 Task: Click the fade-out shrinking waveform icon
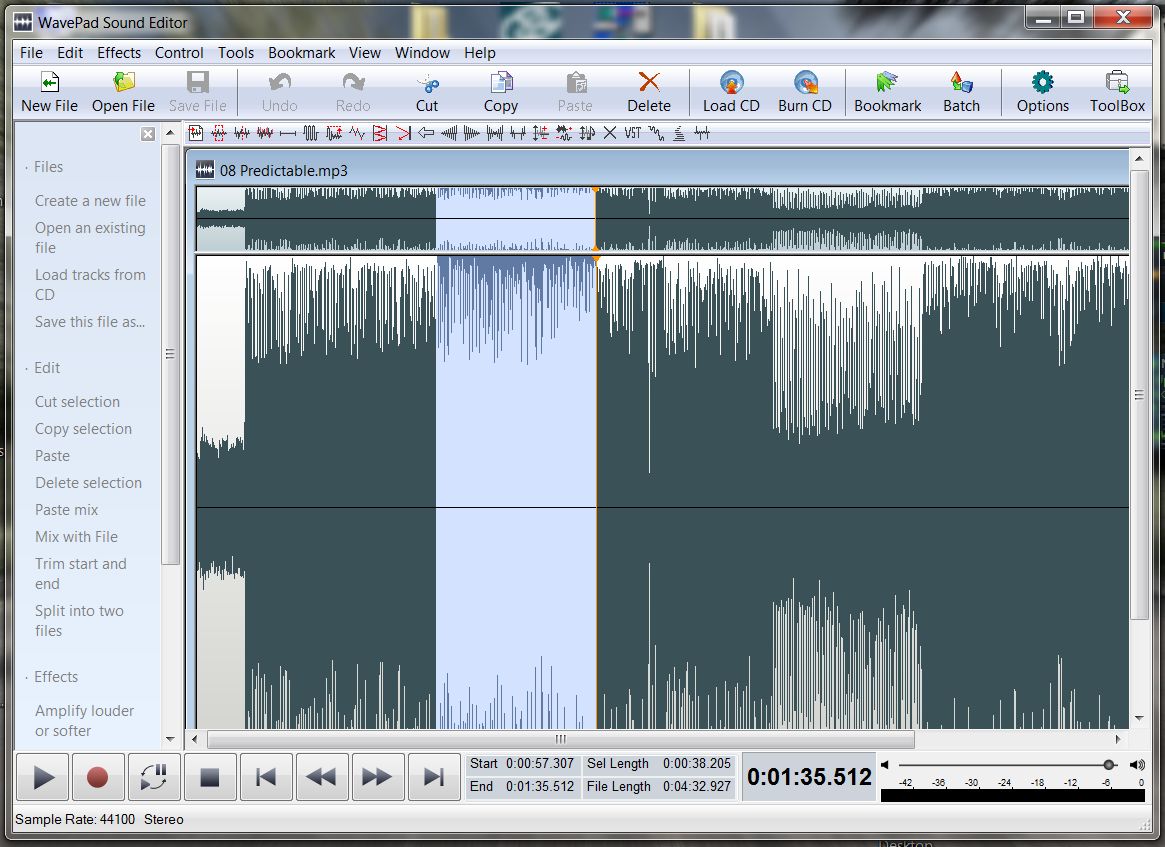(x=472, y=133)
